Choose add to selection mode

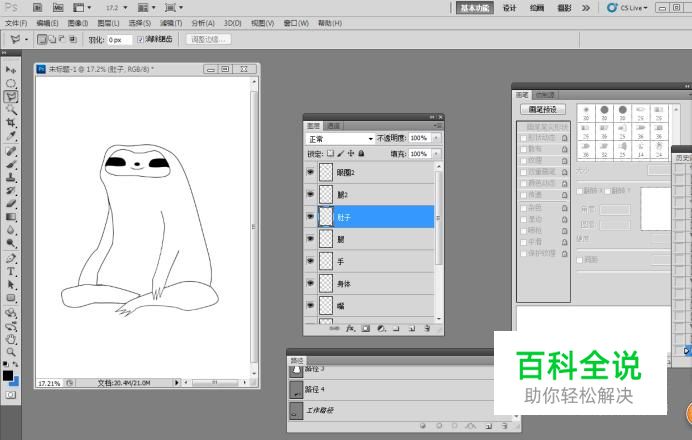point(52,40)
